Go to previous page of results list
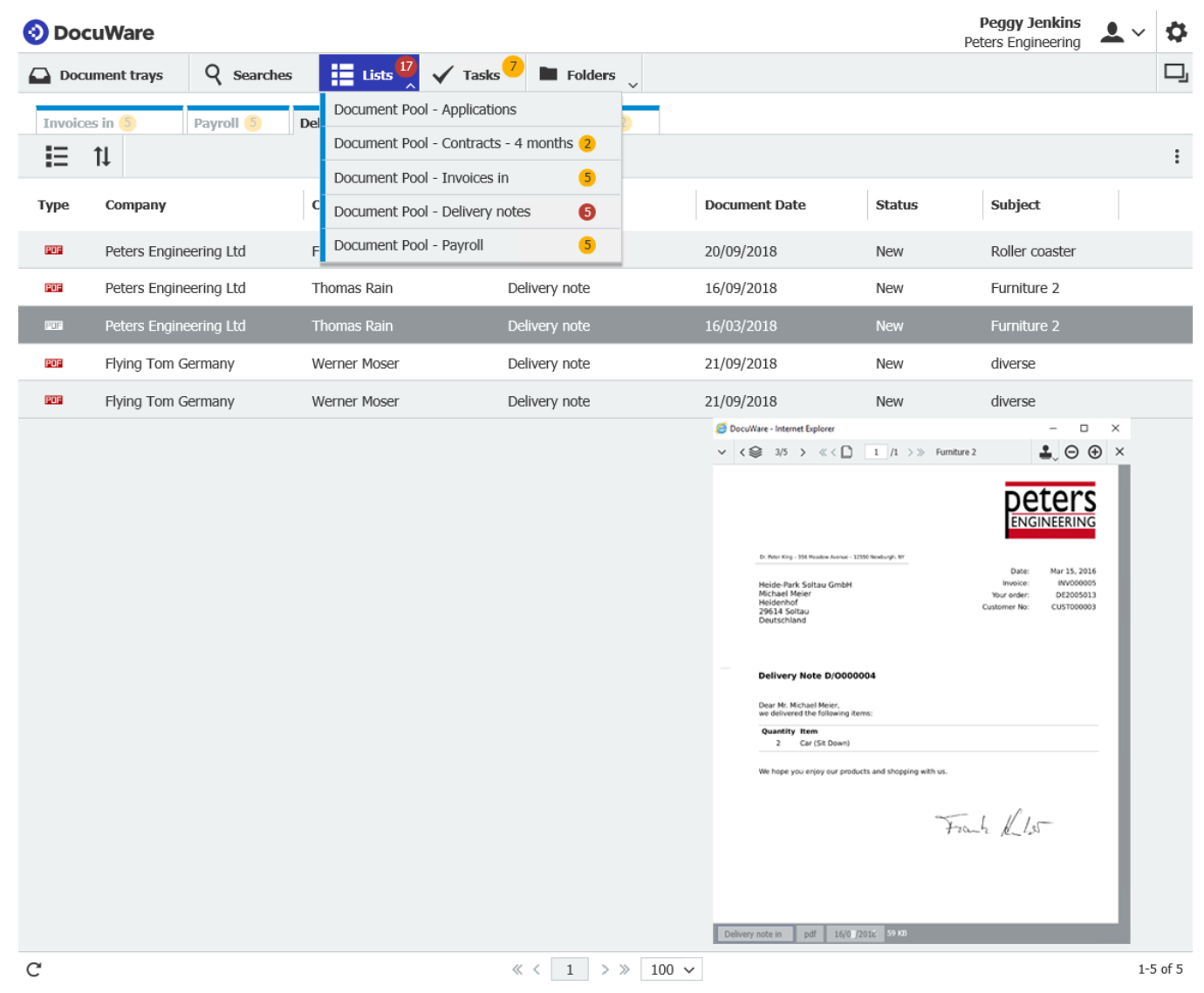 537,969
